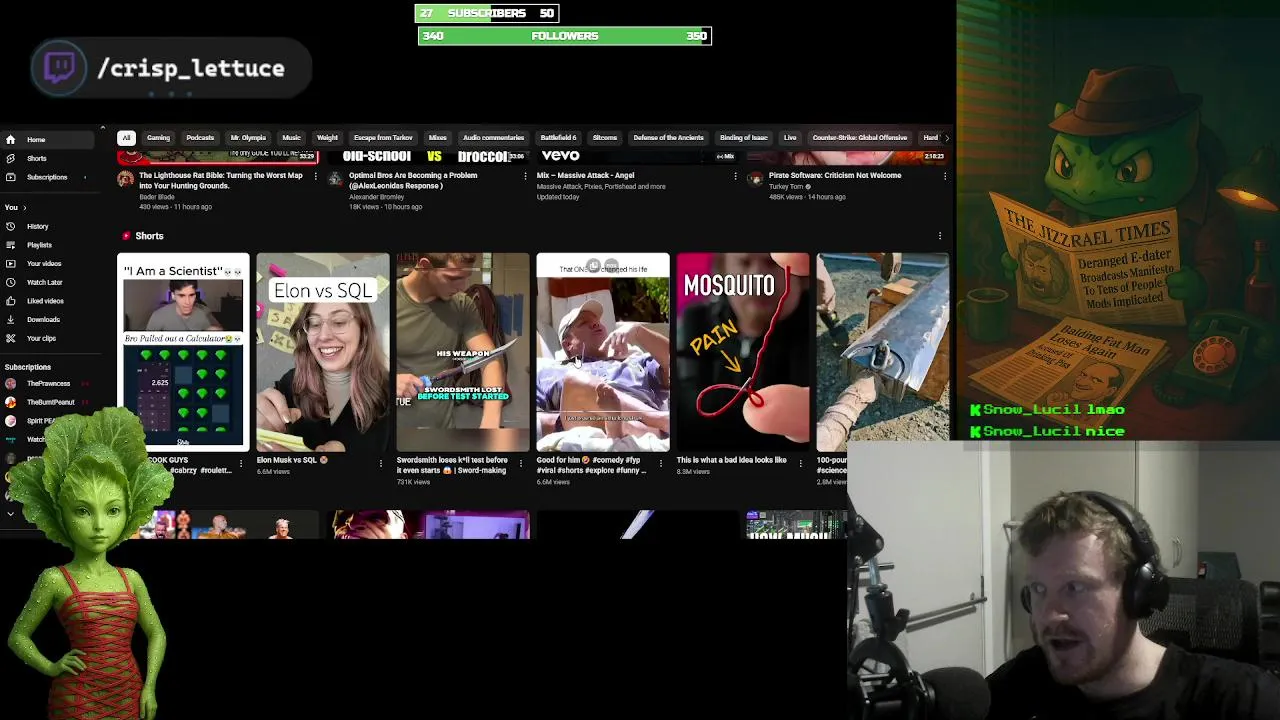Select the Live filter chip

point(790,138)
